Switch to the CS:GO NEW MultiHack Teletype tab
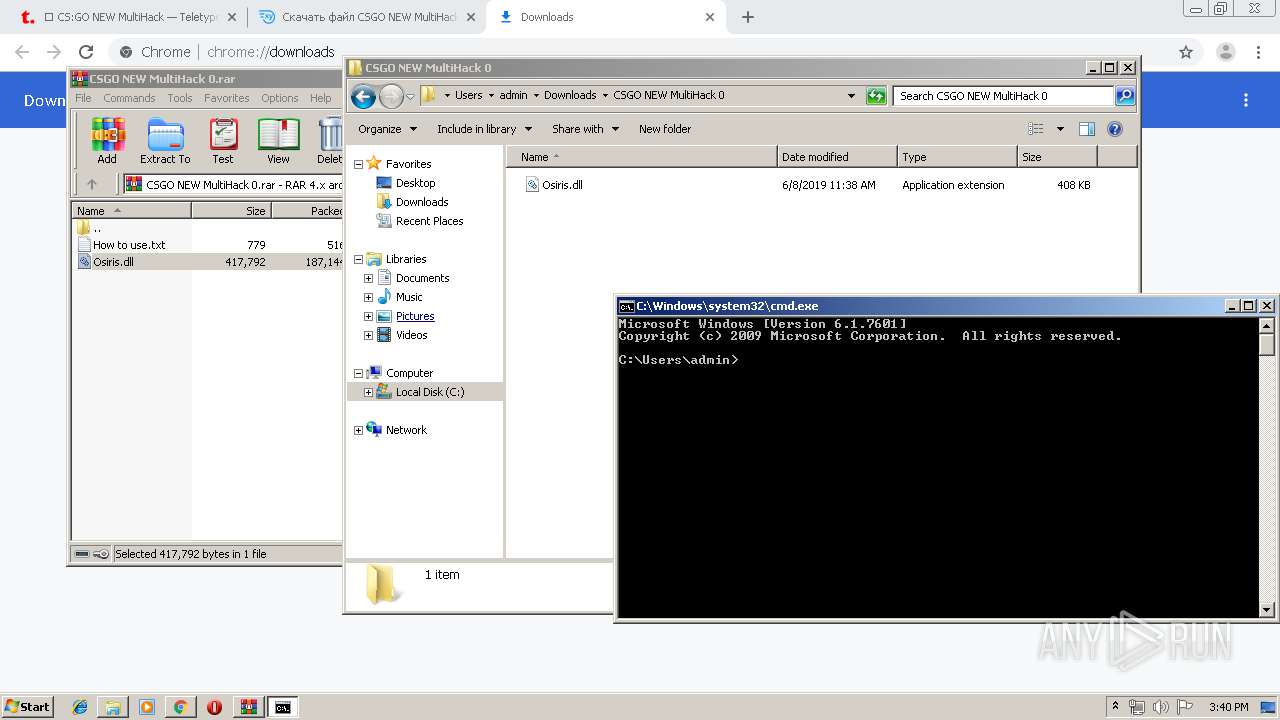This screenshot has width=1280, height=720. 130,17
